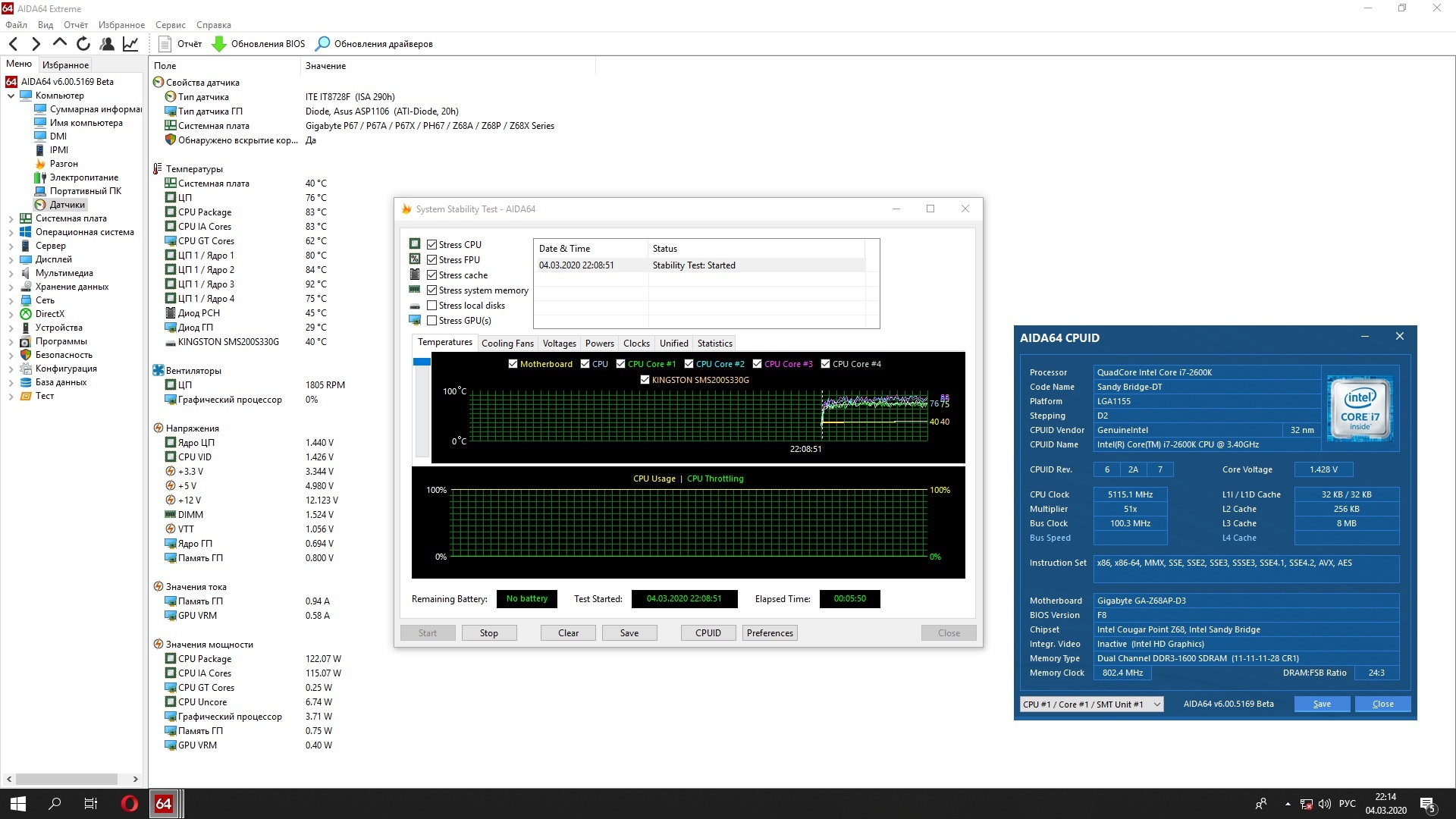
Task: Open the notification center tray icon
Action: tap(1428, 804)
